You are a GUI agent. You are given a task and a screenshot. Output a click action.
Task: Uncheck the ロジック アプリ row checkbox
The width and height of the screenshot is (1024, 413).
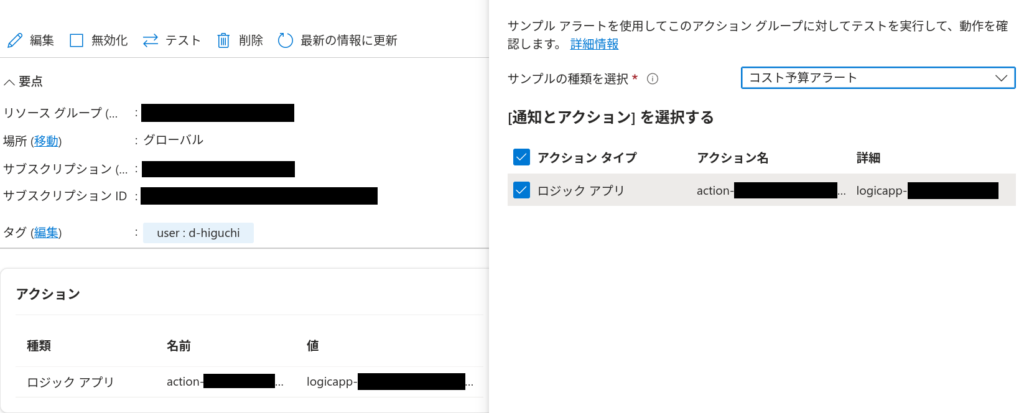point(521,190)
